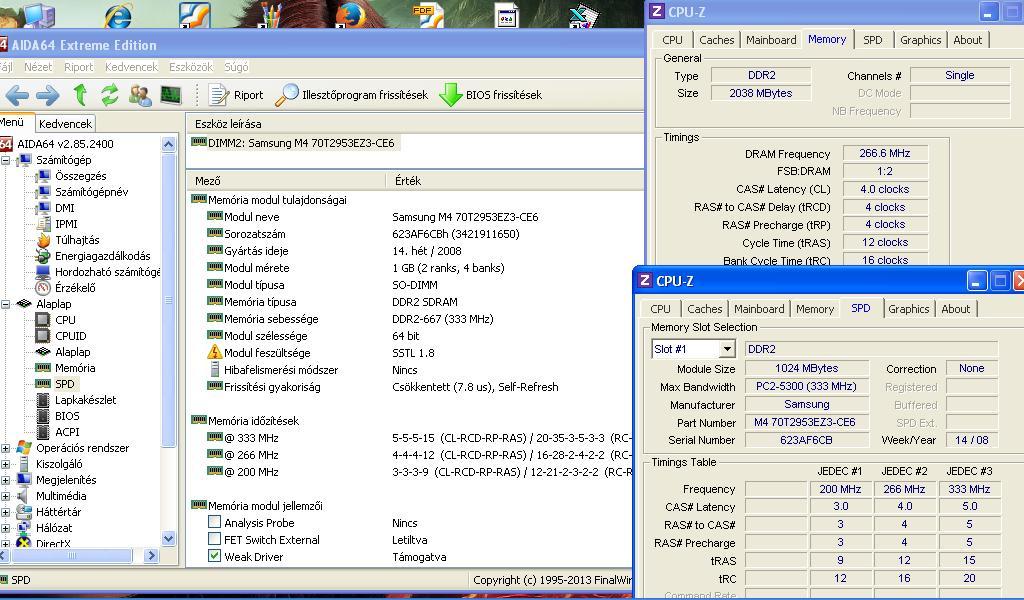Viewport: 1024px width, 600px height.
Task: Select DMI tree item
Action: click(x=65, y=208)
